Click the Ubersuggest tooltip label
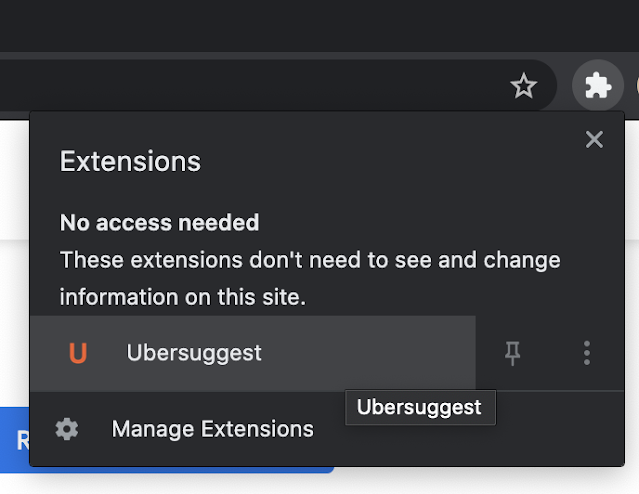The width and height of the screenshot is (639, 494). point(419,408)
